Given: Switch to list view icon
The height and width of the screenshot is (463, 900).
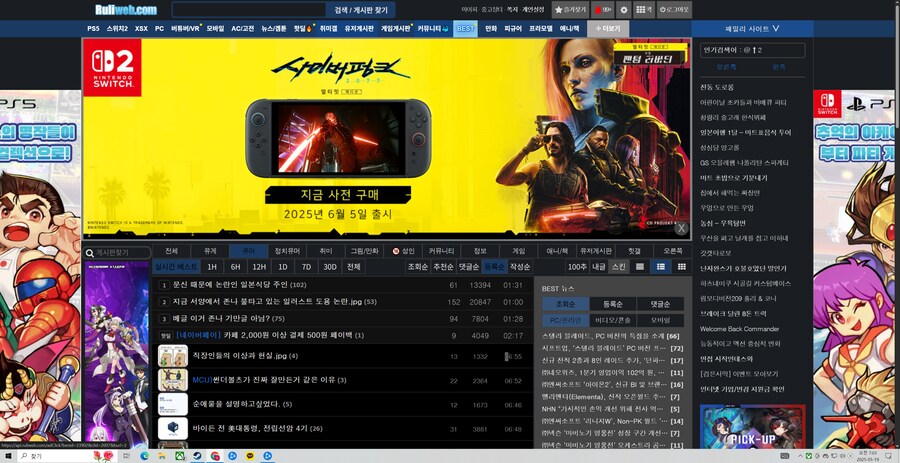Looking at the screenshot, I should tap(661, 267).
